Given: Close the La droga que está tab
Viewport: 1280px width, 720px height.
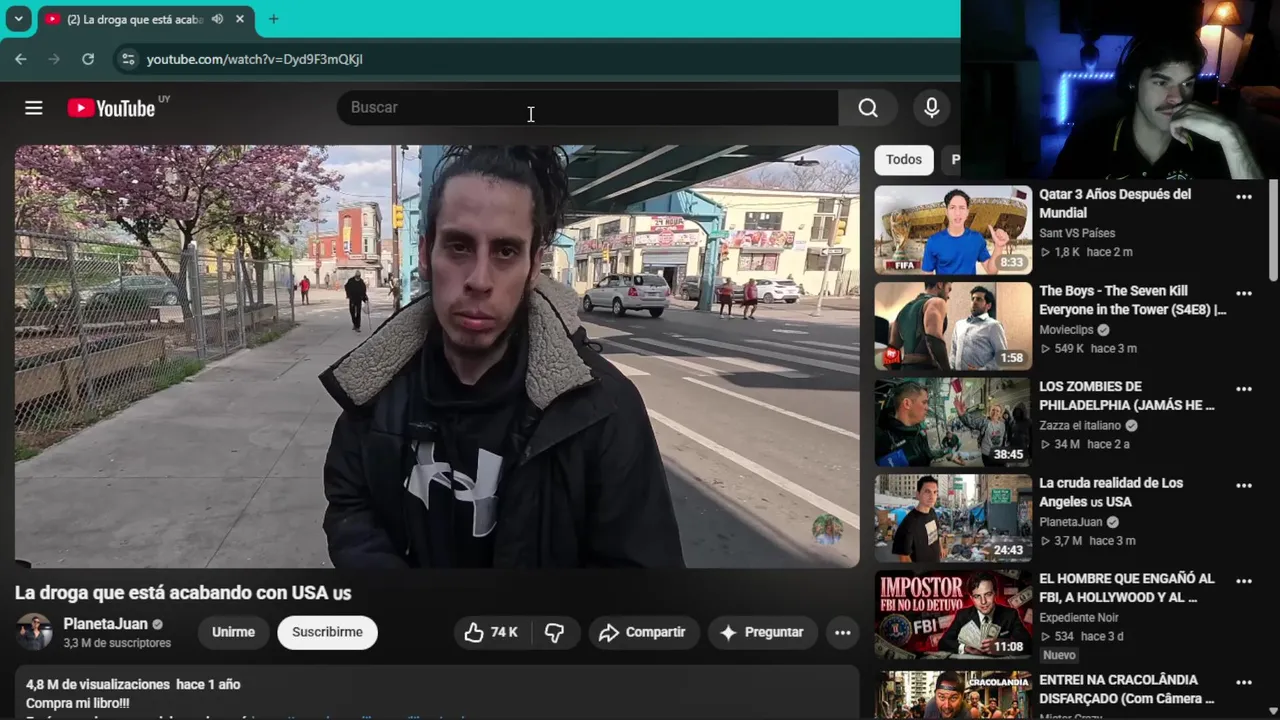Looking at the screenshot, I should 240,19.
